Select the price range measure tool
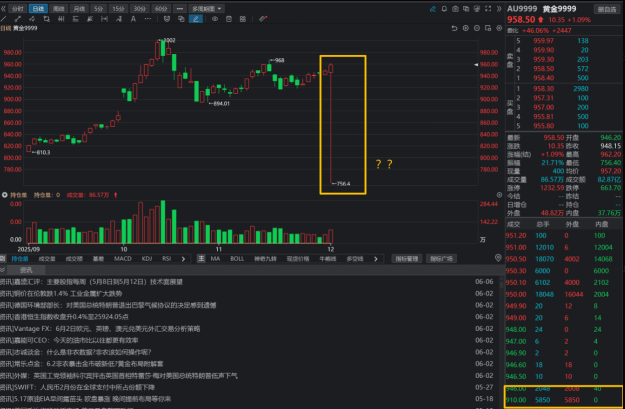The width and height of the screenshot is (625, 409). click(x=104, y=19)
